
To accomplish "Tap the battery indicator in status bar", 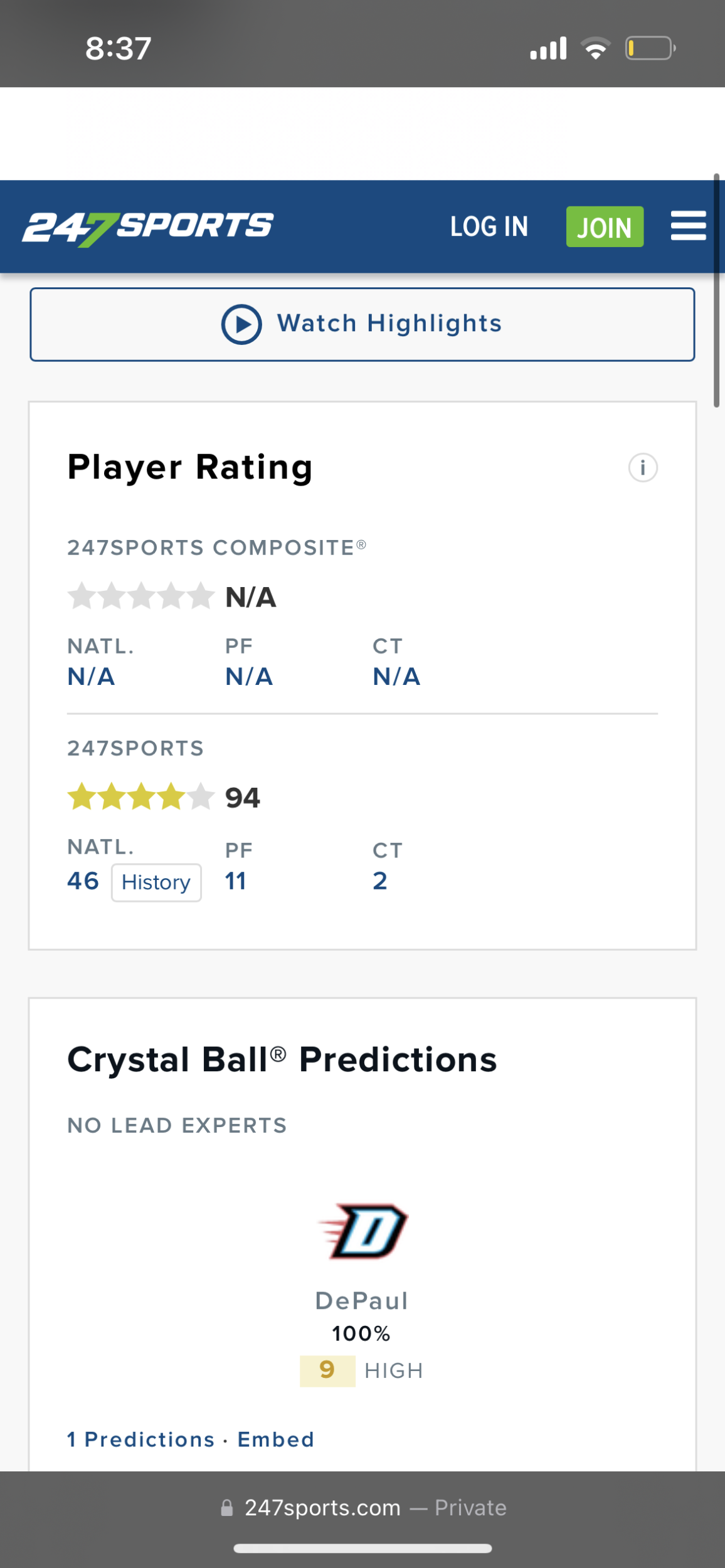I will pyautogui.click(x=650, y=48).
